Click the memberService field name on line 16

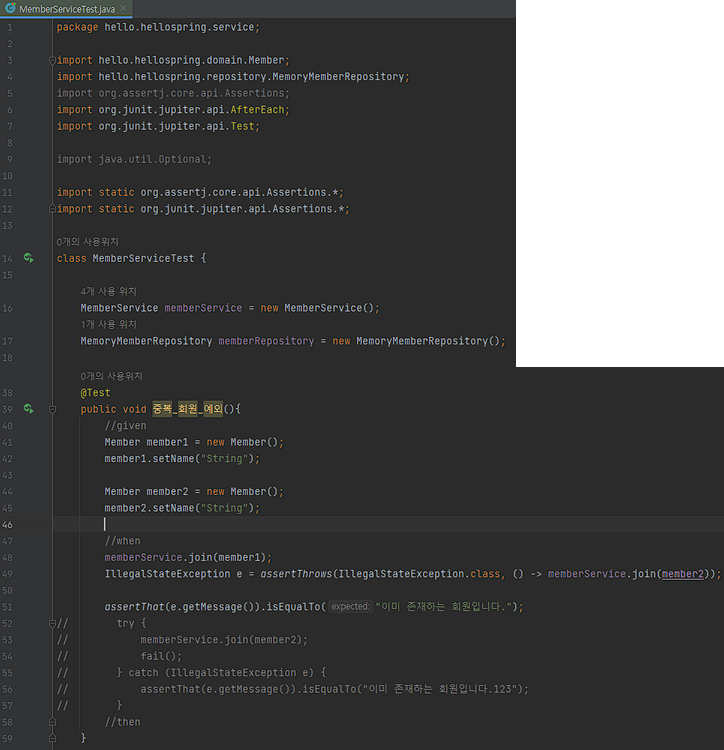(203, 308)
